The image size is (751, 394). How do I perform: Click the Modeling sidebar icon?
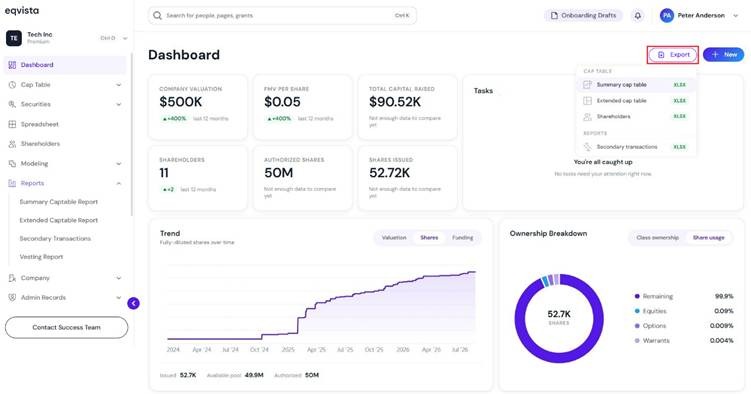pos(12,163)
